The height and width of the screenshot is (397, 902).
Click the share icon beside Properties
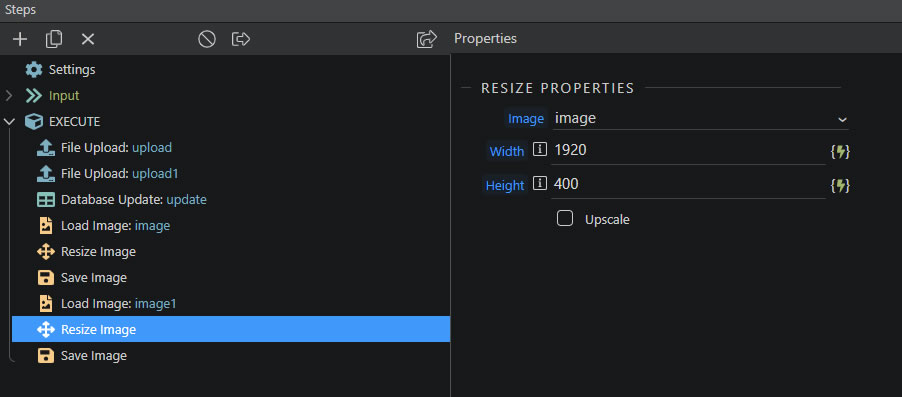(x=427, y=39)
